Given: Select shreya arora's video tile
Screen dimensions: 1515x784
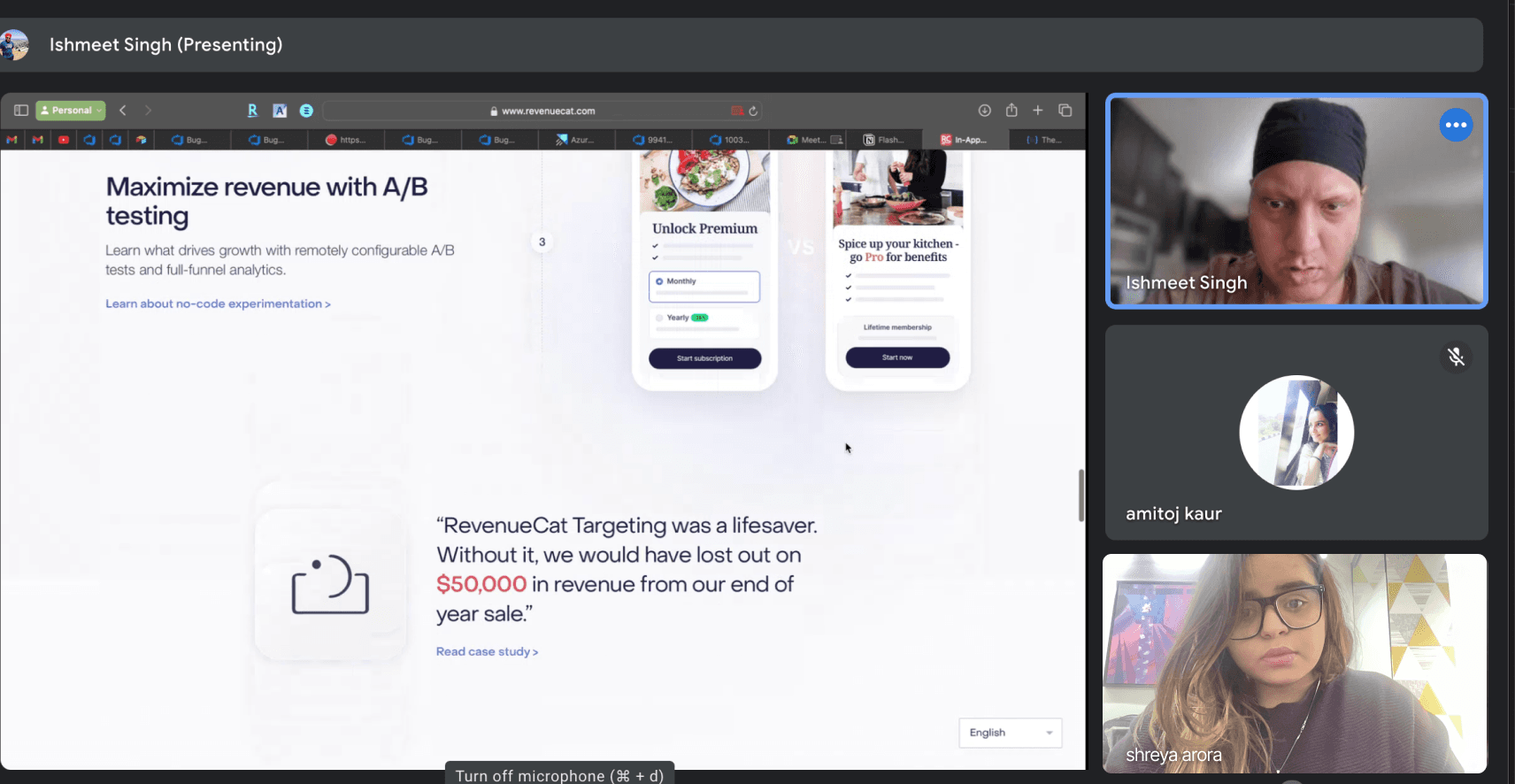Looking at the screenshot, I should (1295, 664).
